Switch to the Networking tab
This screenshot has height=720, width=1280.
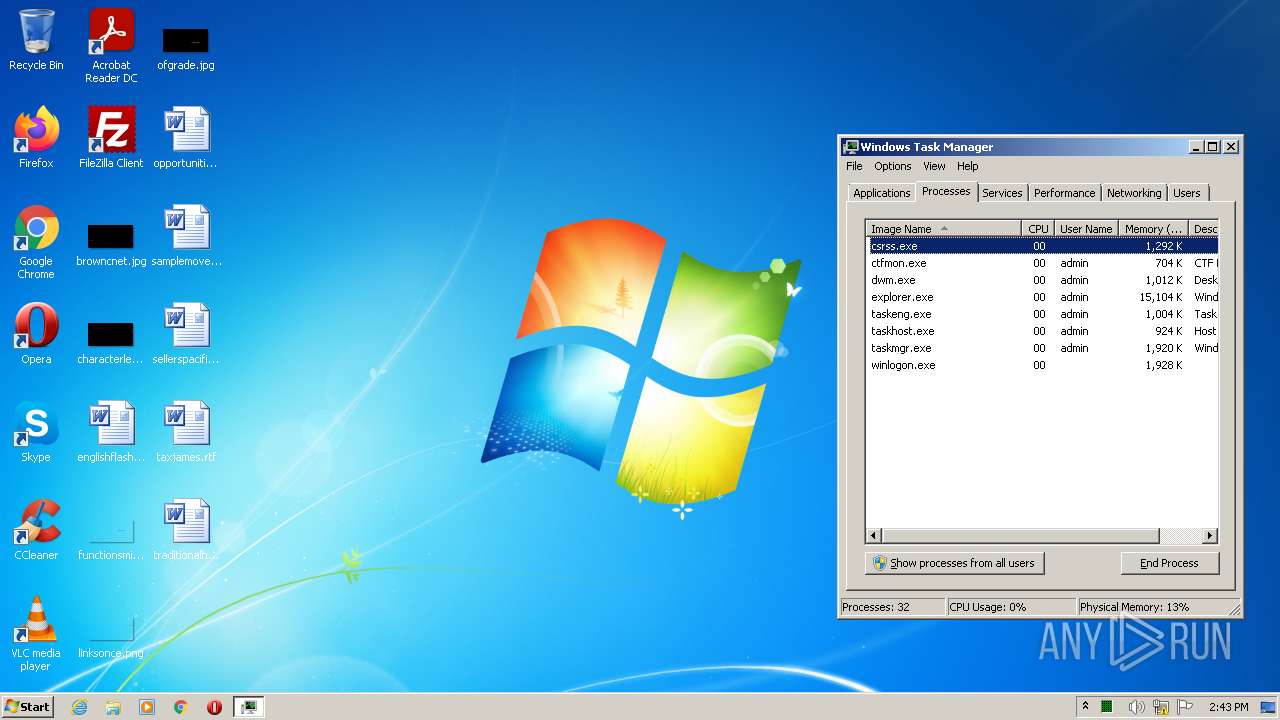click(1134, 193)
